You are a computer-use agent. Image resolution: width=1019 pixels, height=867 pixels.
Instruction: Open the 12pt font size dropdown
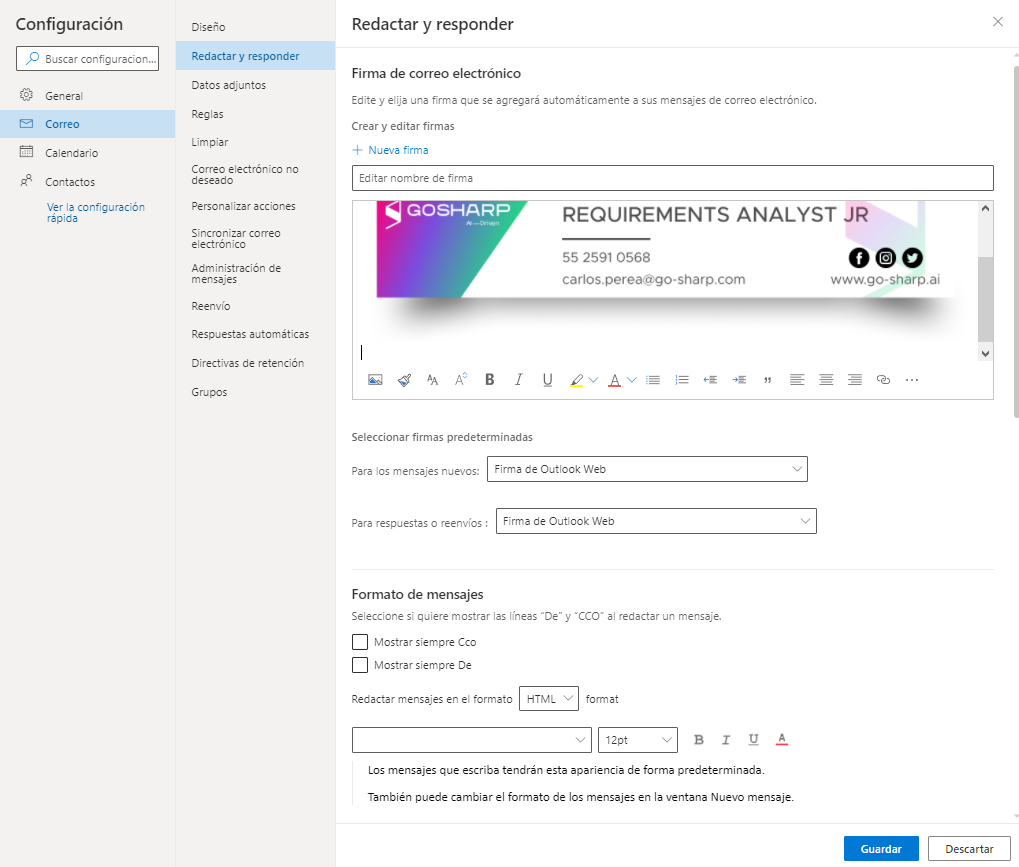638,740
